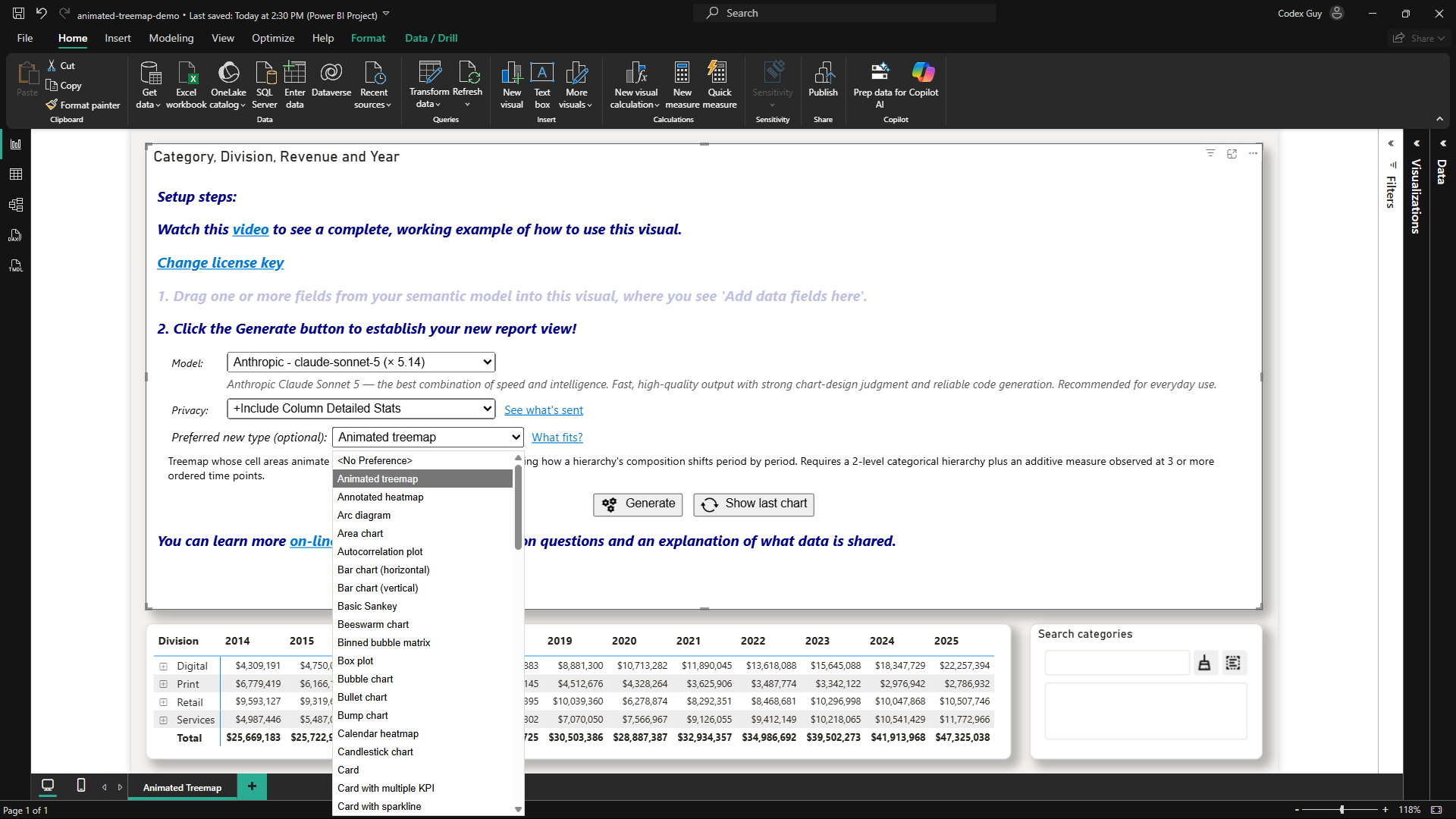Open the Modeling ribbon tab
The height and width of the screenshot is (819, 1456).
pos(171,38)
